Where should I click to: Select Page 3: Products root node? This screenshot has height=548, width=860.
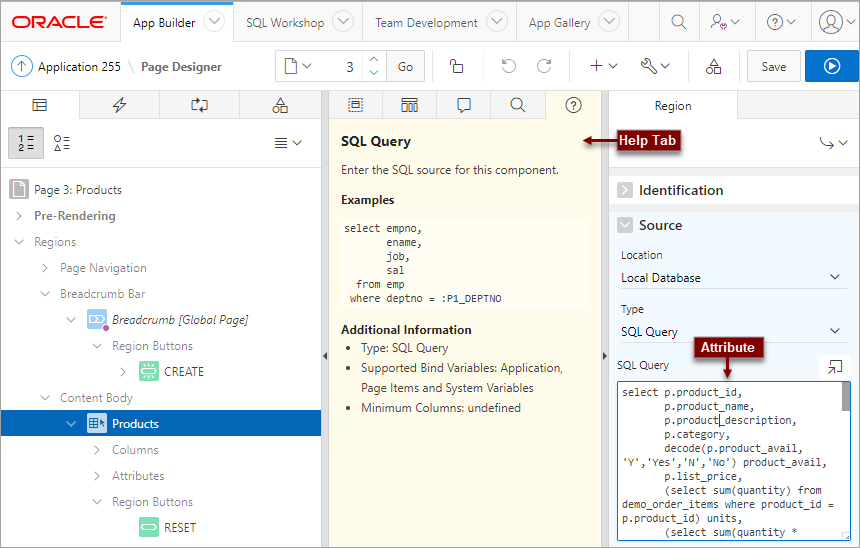(78, 190)
